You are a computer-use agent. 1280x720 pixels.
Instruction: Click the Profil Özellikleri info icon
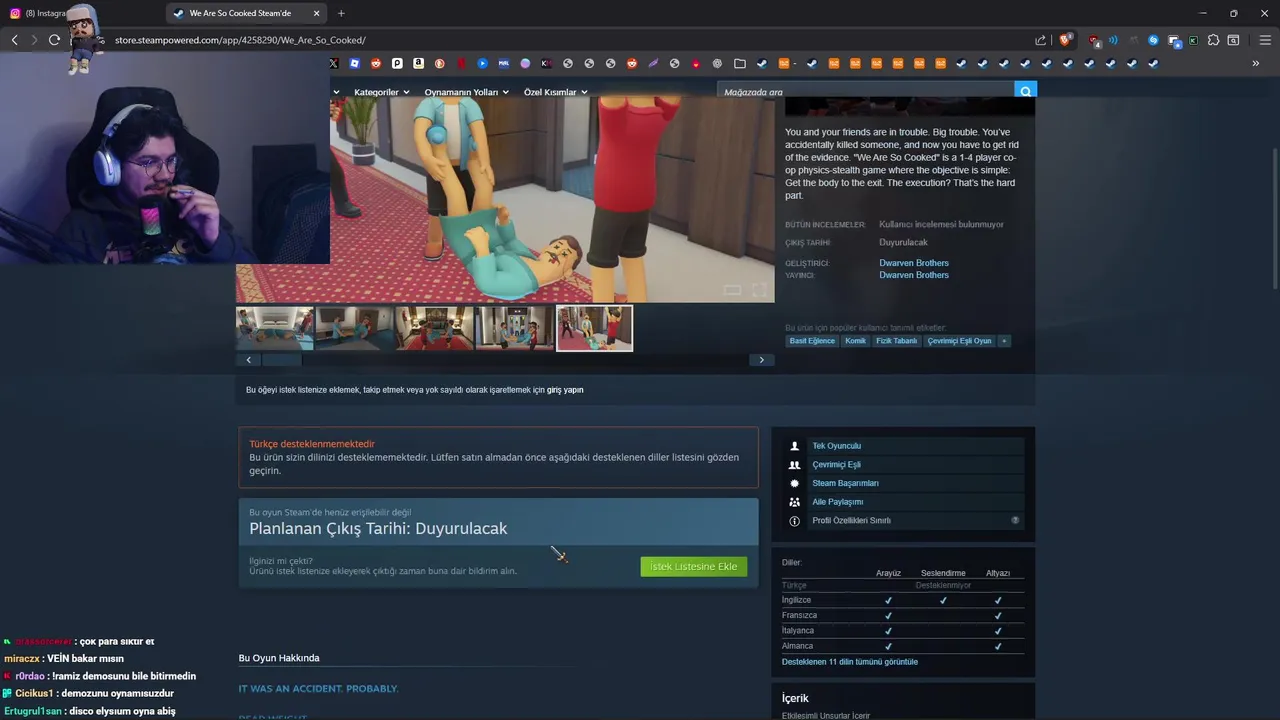coord(795,521)
